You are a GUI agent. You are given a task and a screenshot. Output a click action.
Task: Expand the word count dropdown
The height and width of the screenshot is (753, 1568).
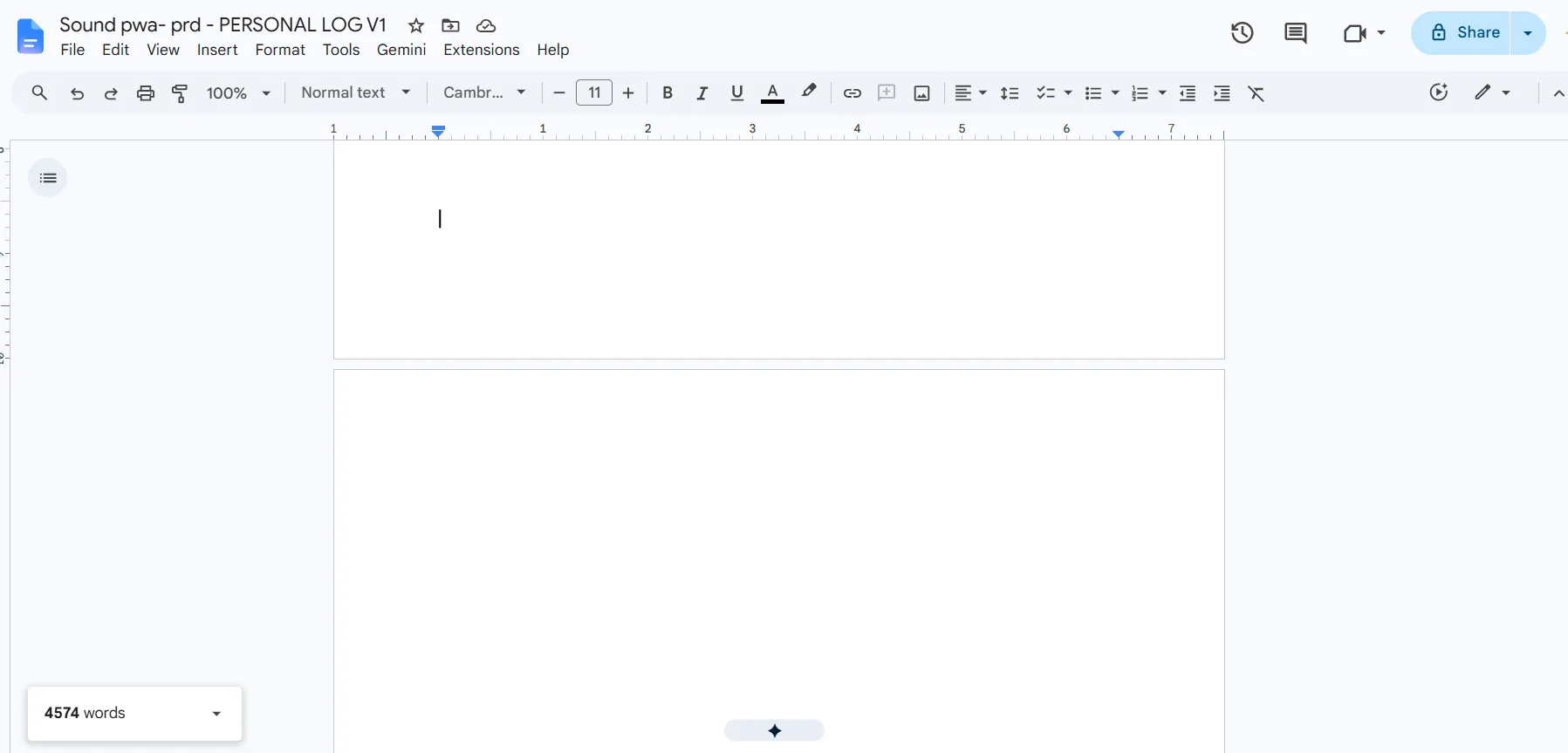(x=216, y=714)
